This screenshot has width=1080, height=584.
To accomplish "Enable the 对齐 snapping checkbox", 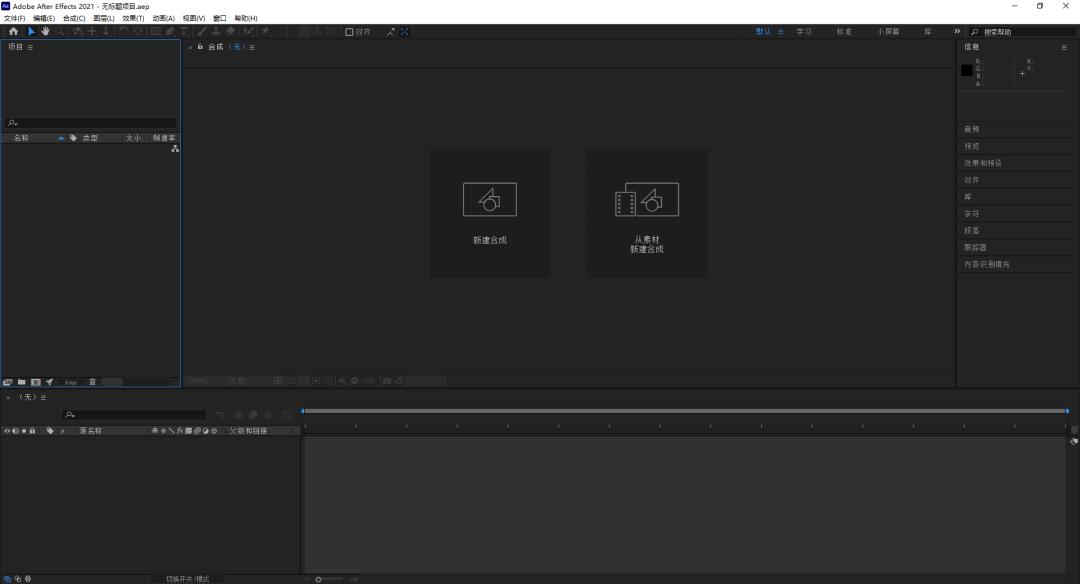I will tap(348, 31).
